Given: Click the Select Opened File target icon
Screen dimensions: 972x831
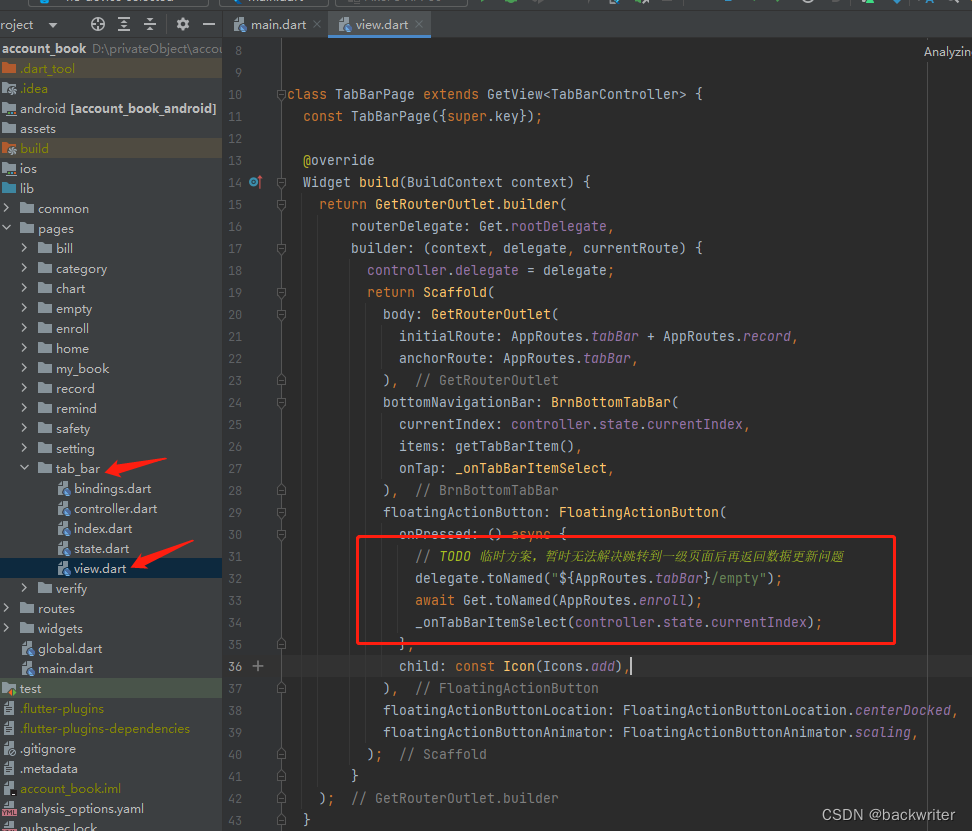Looking at the screenshot, I should [98, 24].
